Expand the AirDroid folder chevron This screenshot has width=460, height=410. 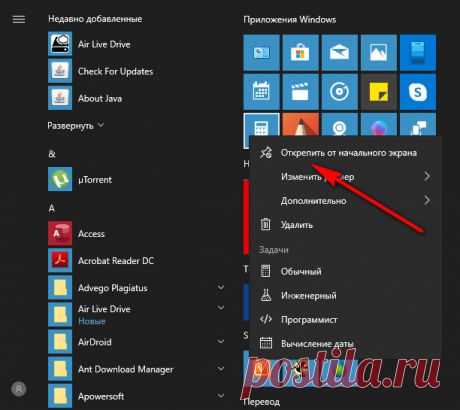click(x=221, y=341)
